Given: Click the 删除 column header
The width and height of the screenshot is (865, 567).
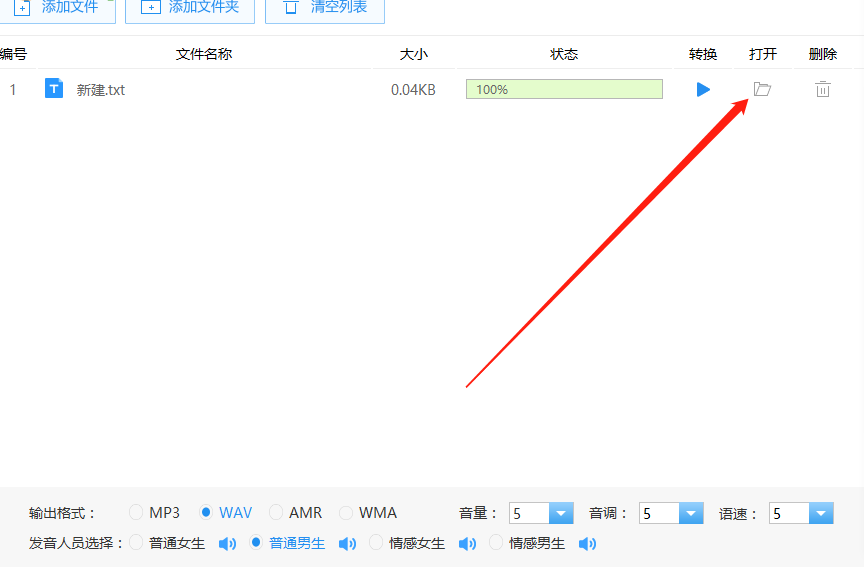Looking at the screenshot, I should click(823, 54).
